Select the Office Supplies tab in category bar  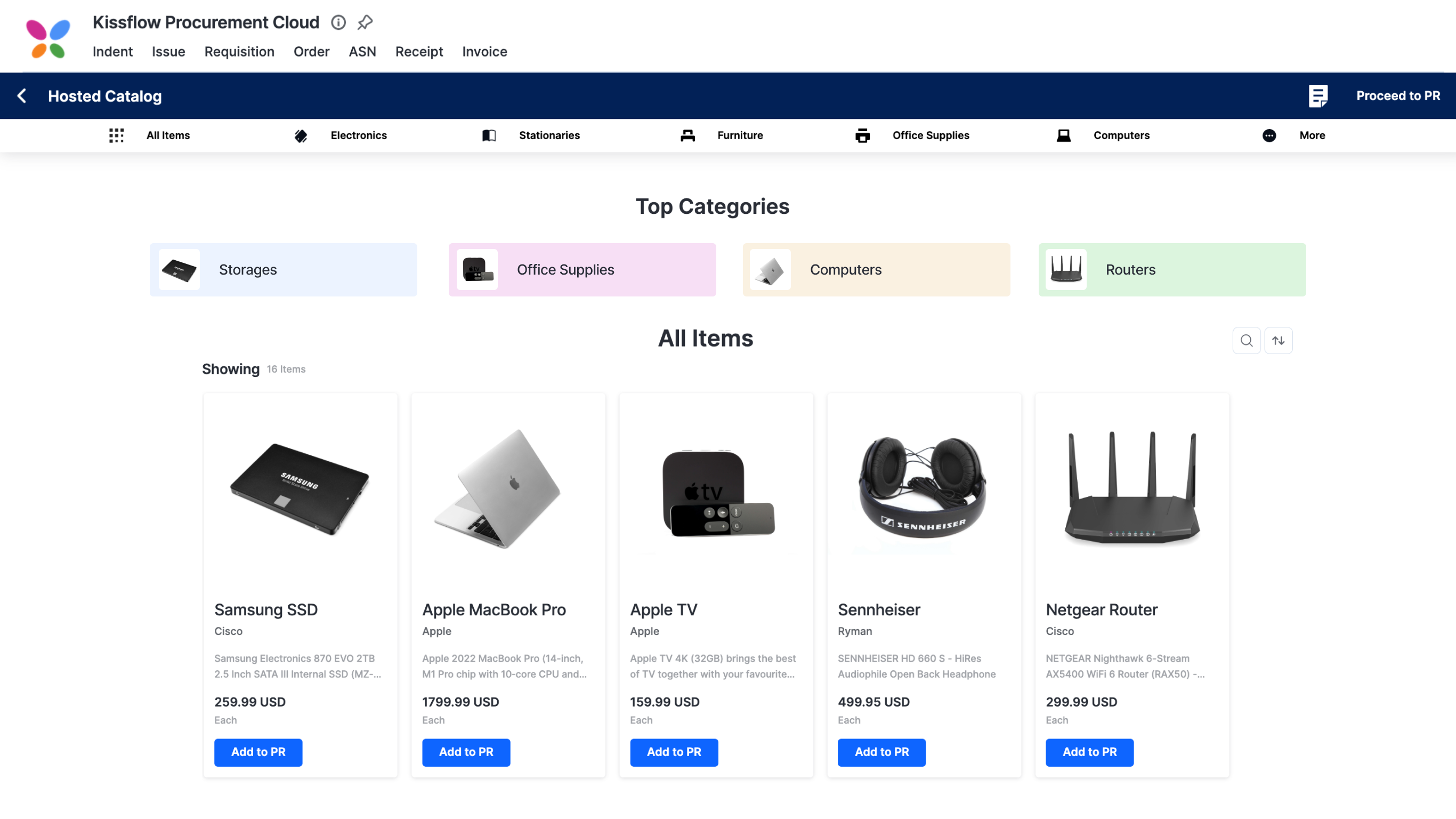pyautogui.click(x=931, y=135)
